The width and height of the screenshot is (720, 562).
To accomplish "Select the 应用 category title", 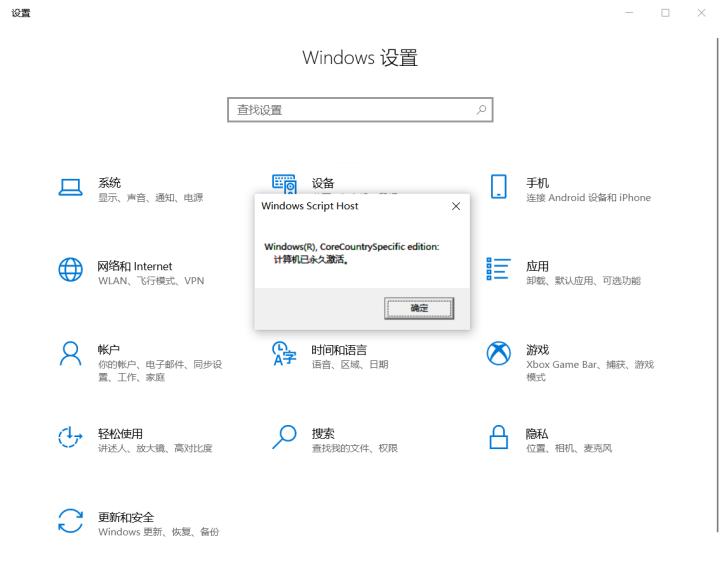I will [x=537, y=266].
